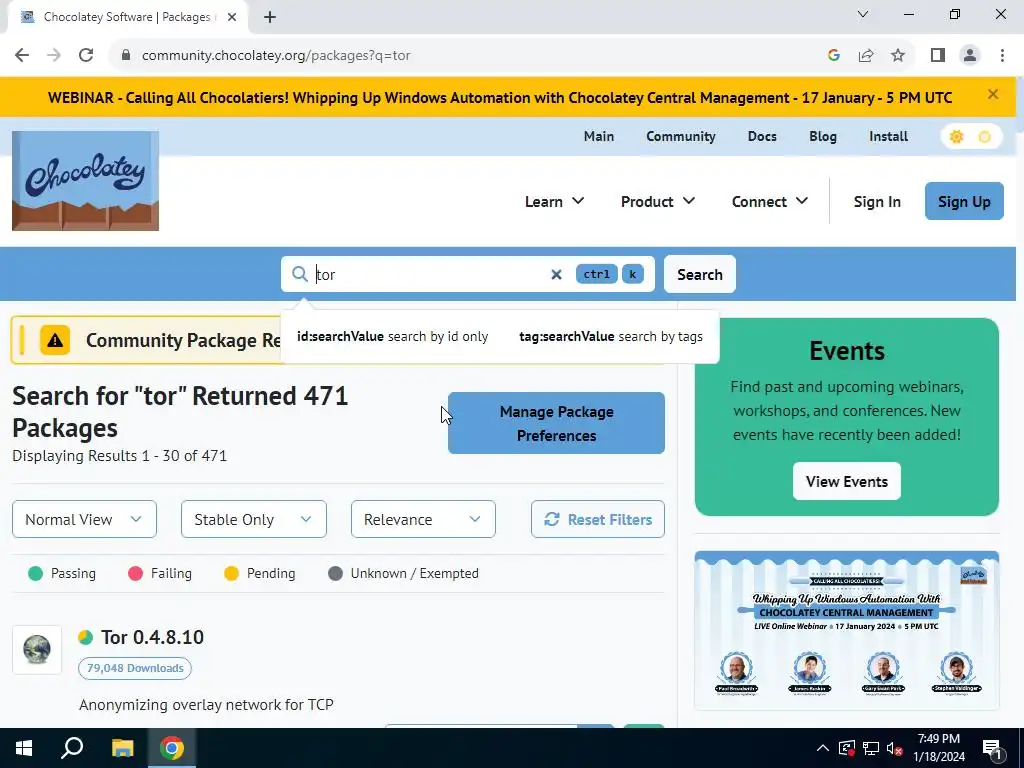Open Windows taskbar search
This screenshot has width=1024, height=768.
point(72,748)
